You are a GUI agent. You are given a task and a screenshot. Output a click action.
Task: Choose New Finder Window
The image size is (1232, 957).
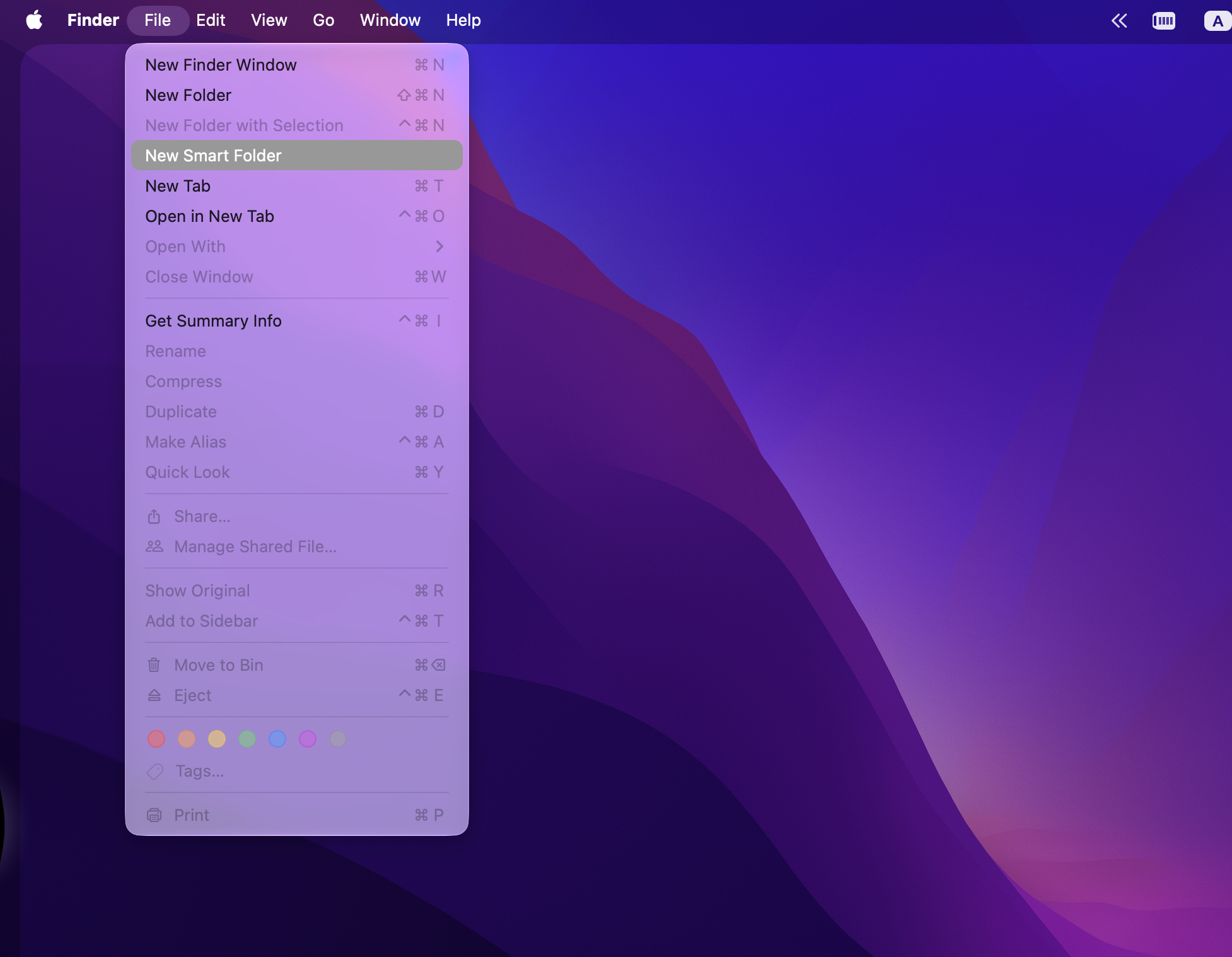[296, 65]
